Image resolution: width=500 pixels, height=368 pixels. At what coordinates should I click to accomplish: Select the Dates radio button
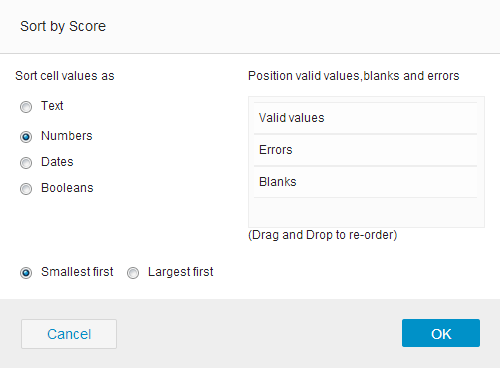click(x=26, y=163)
